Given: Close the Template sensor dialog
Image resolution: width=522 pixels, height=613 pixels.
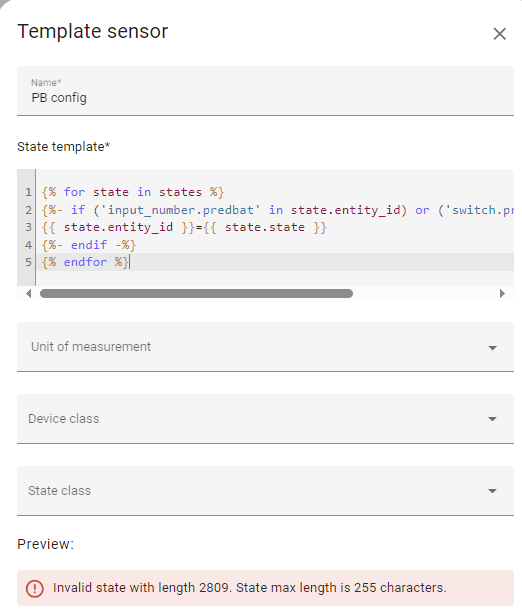Looking at the screenshot, I should coord(499,34).
